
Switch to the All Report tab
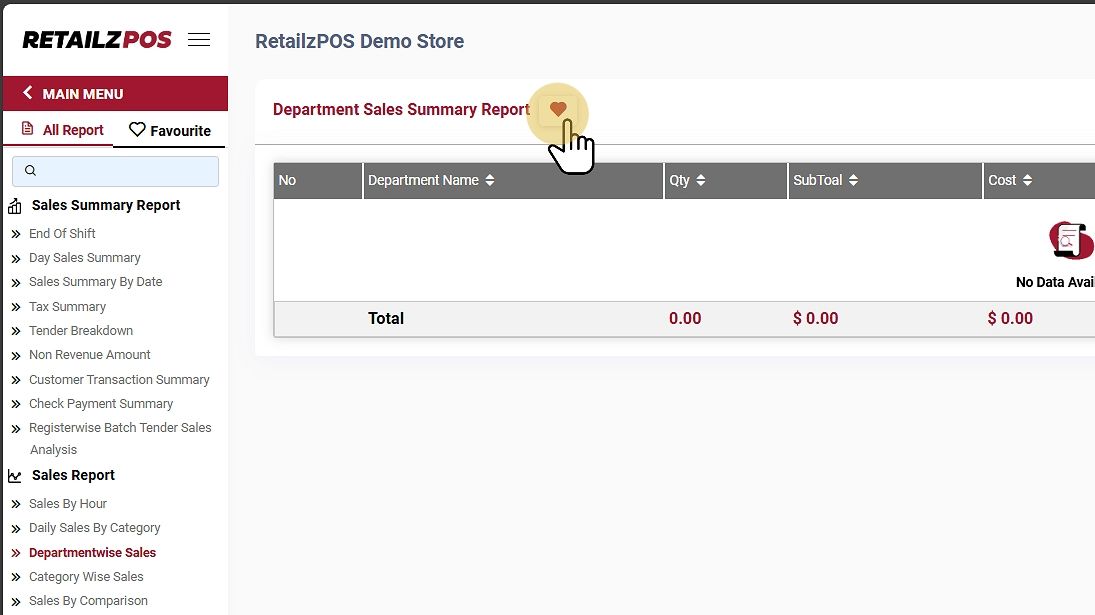(62, 130)
